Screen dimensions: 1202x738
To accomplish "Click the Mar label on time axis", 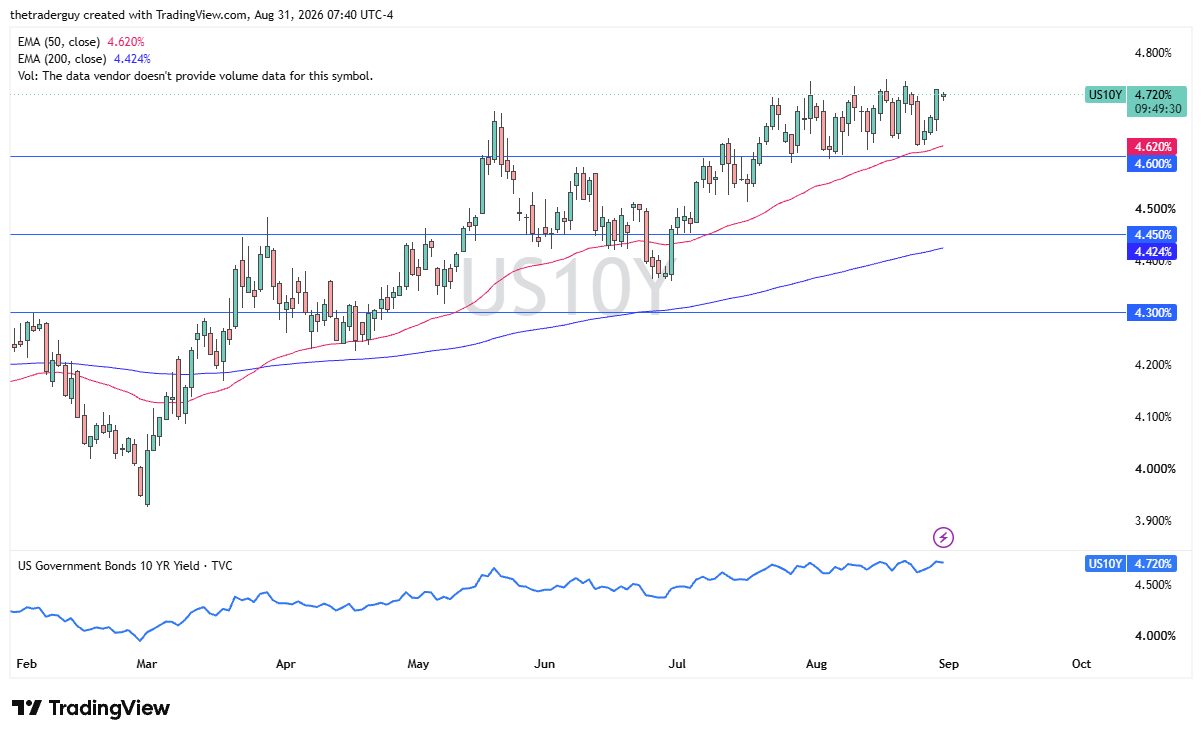I will click(147, 663).
